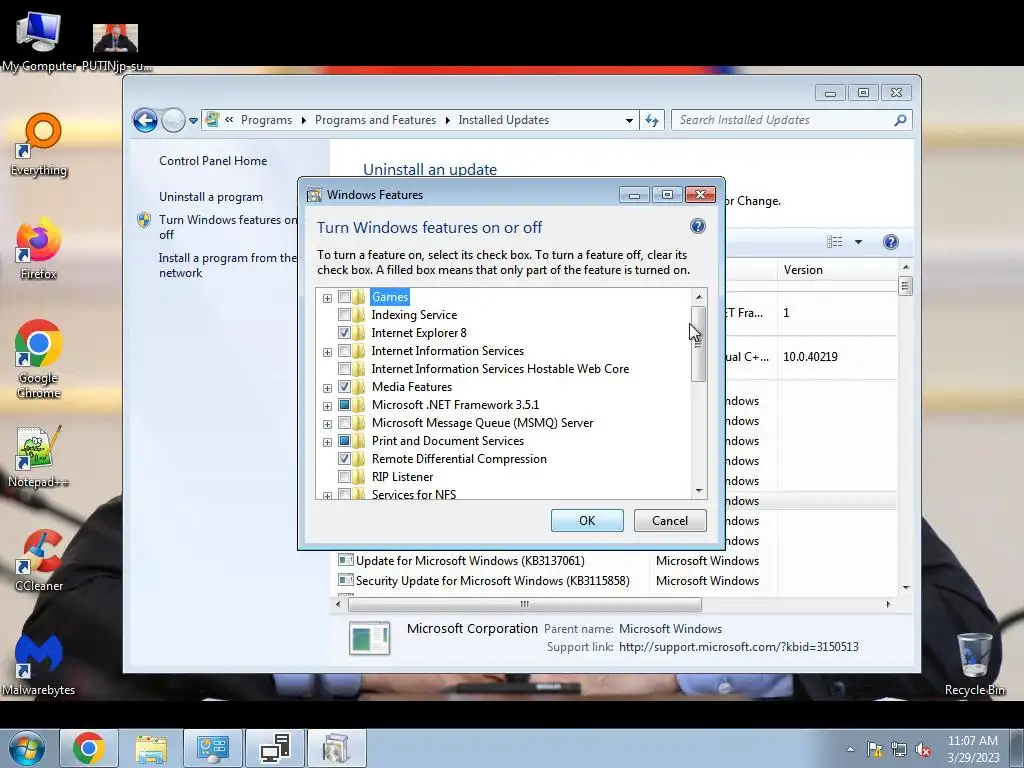Switch to Windows Features taskbar item
Viewport: 1024px width, 768px height.
tap(337, 748)
